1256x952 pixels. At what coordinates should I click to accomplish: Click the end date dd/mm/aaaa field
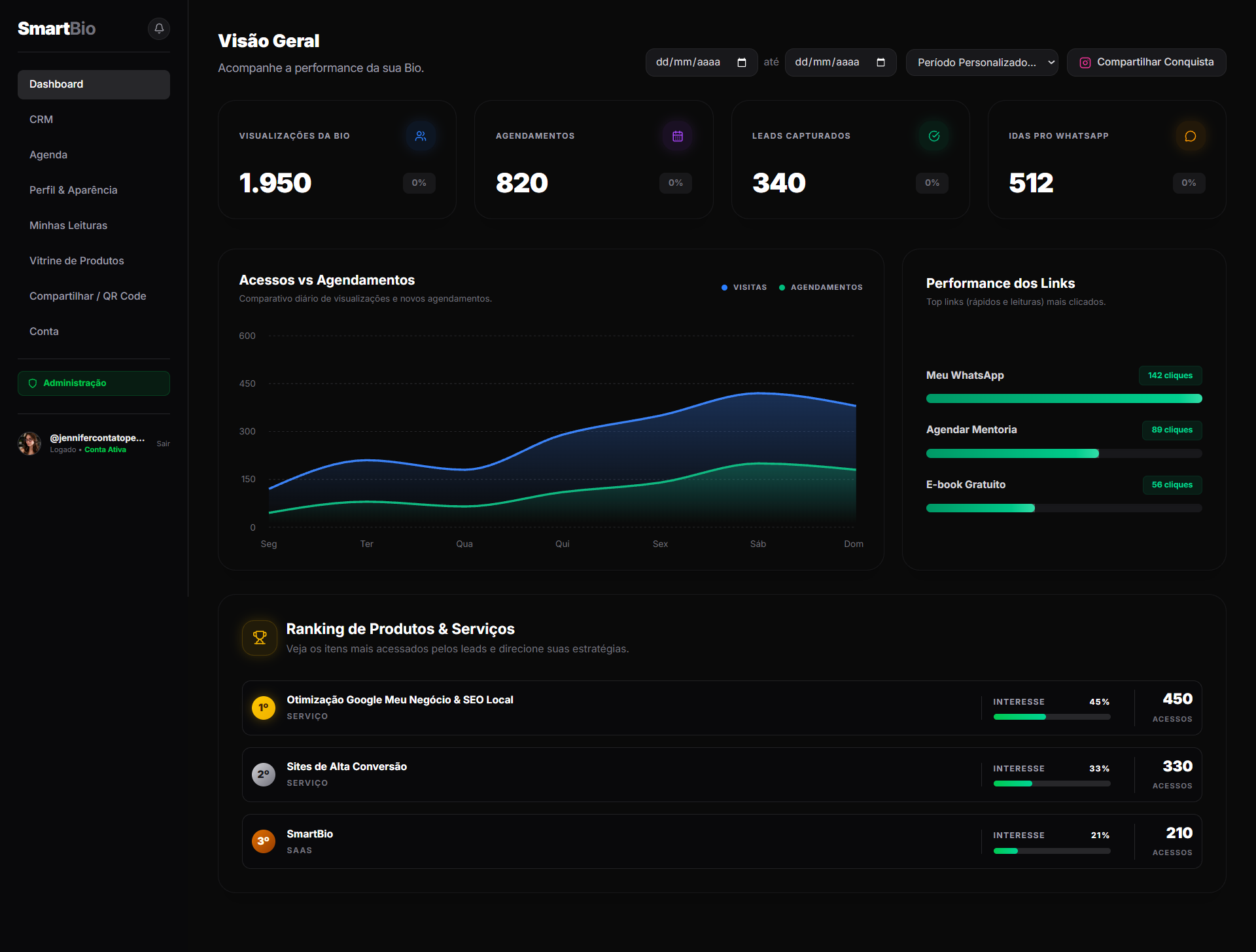click(841, 62)
